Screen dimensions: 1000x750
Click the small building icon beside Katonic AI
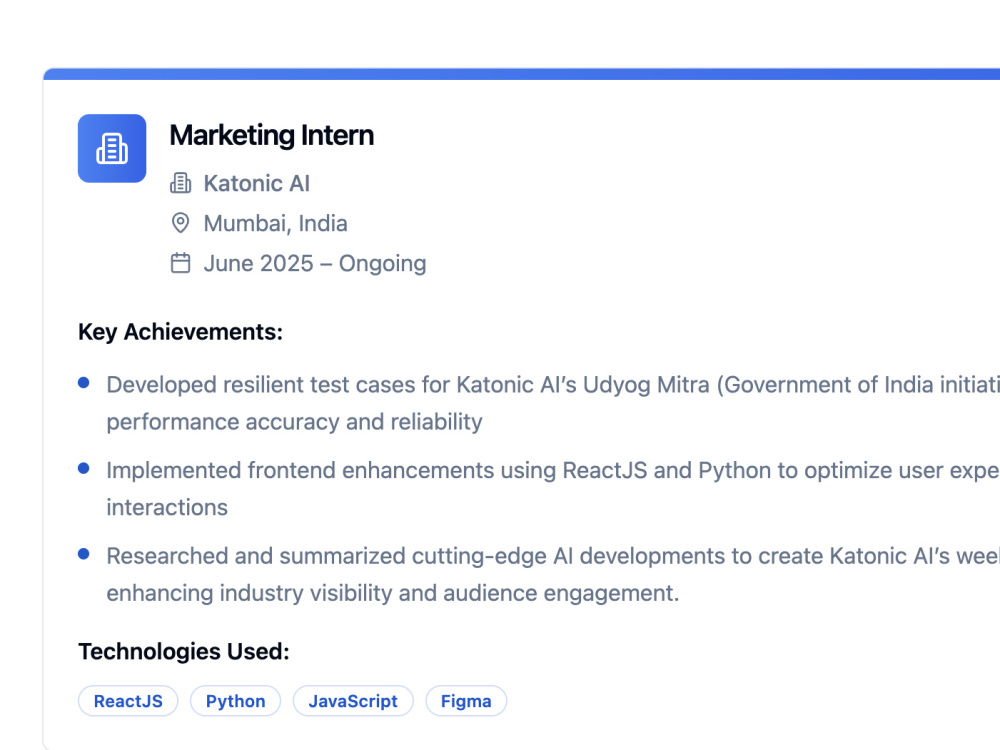pos(180,183)
